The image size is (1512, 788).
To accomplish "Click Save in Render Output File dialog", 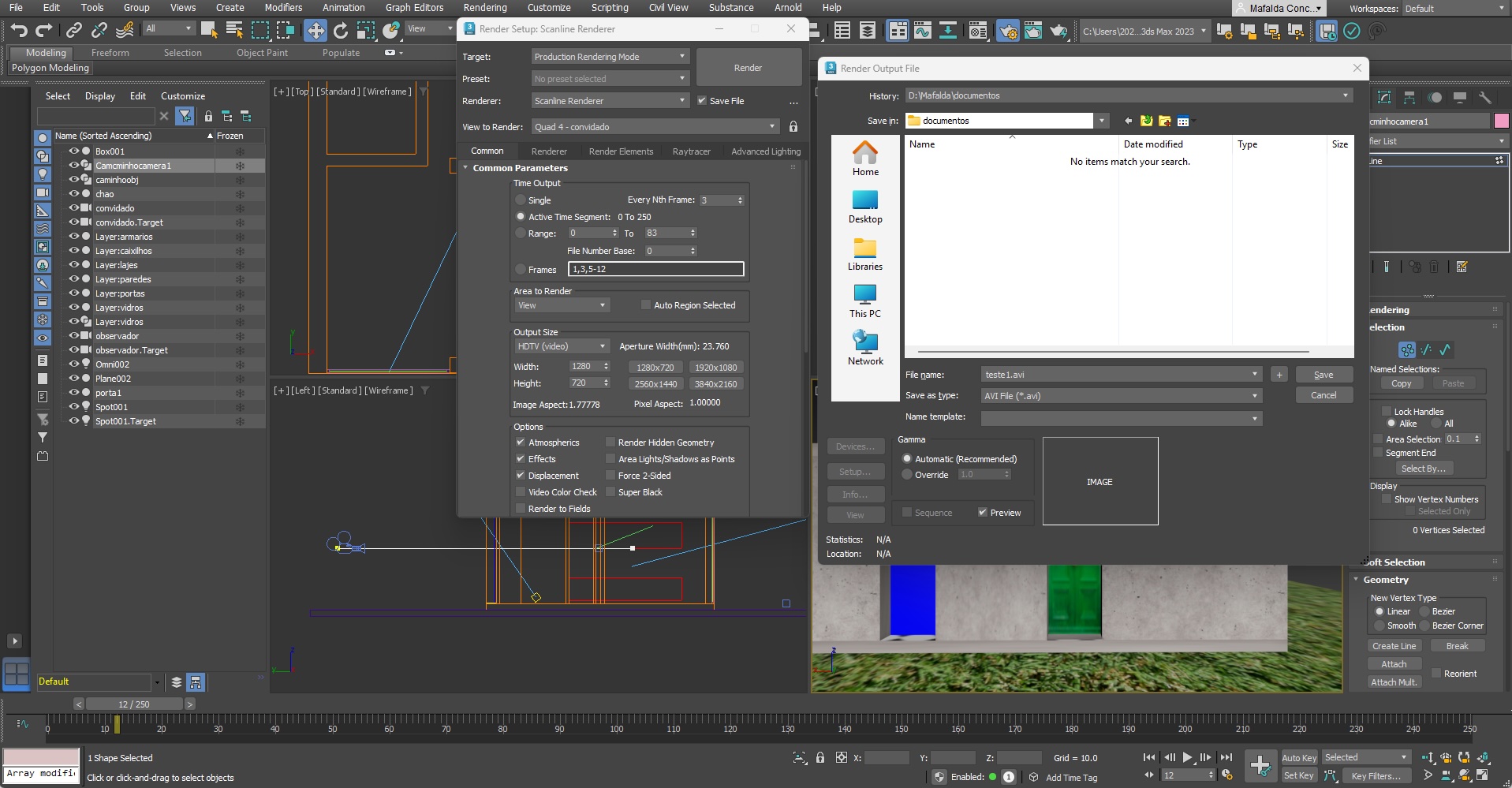I will [x=1323, y=375].
